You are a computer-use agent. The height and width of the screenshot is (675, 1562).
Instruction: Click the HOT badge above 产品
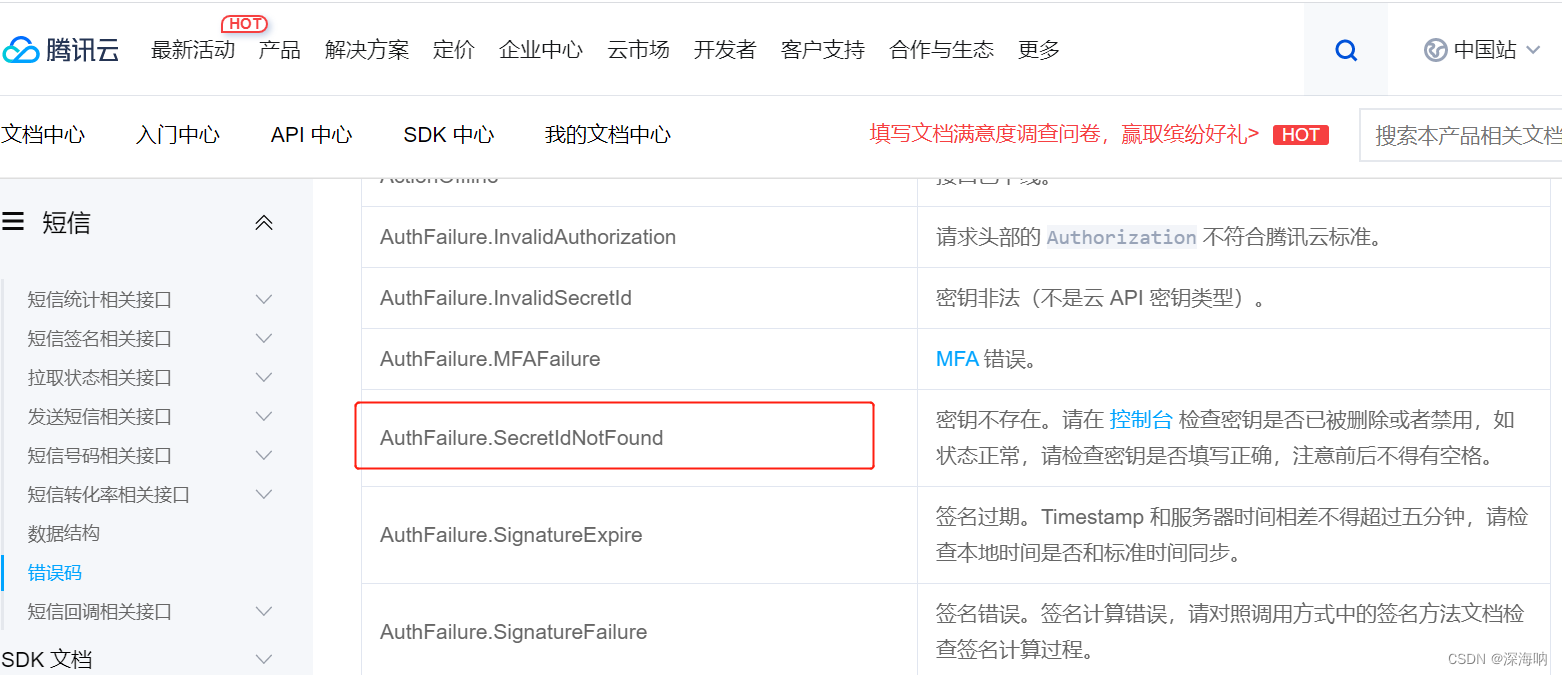(244, 23)
